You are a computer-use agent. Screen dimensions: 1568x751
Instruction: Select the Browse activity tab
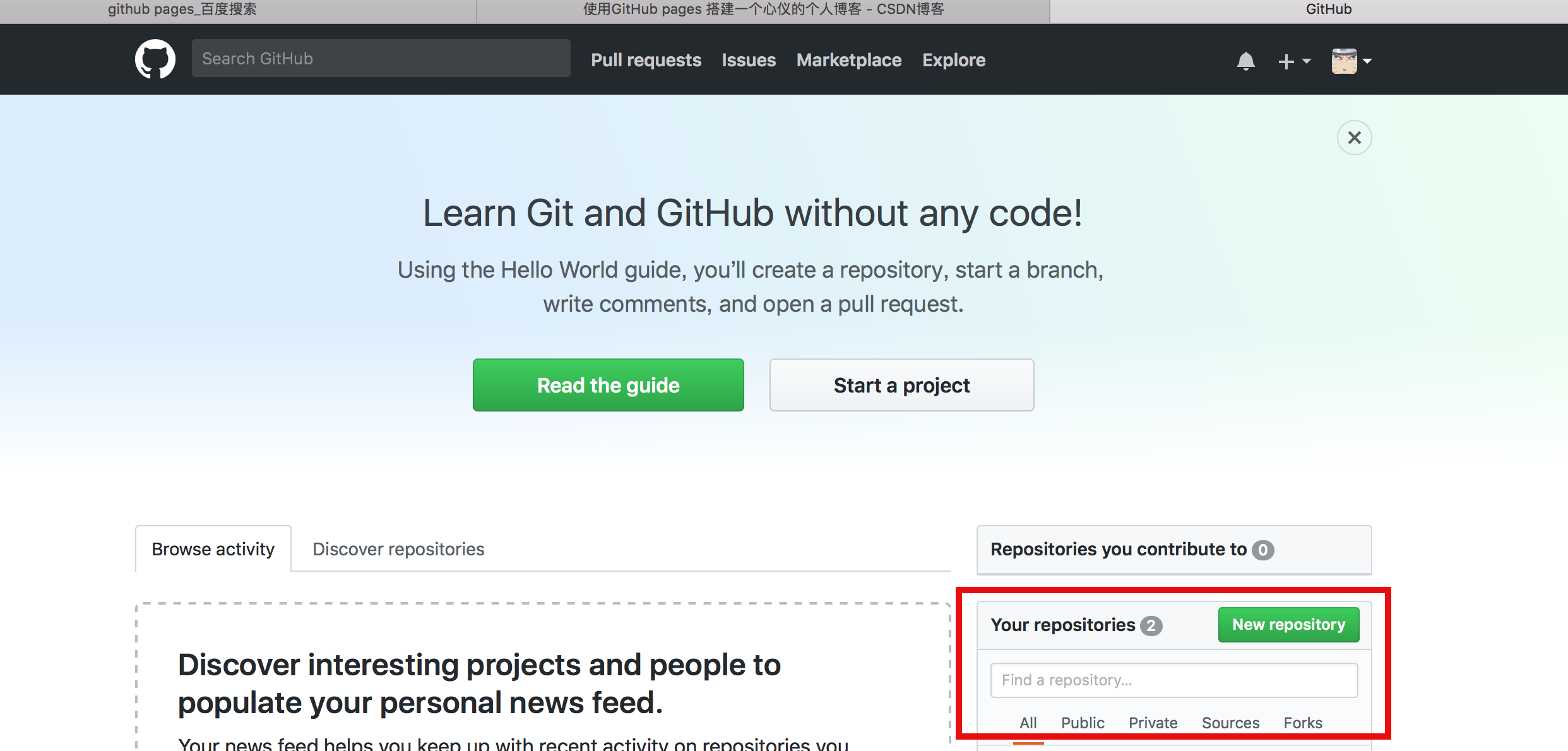pos(213,549)
